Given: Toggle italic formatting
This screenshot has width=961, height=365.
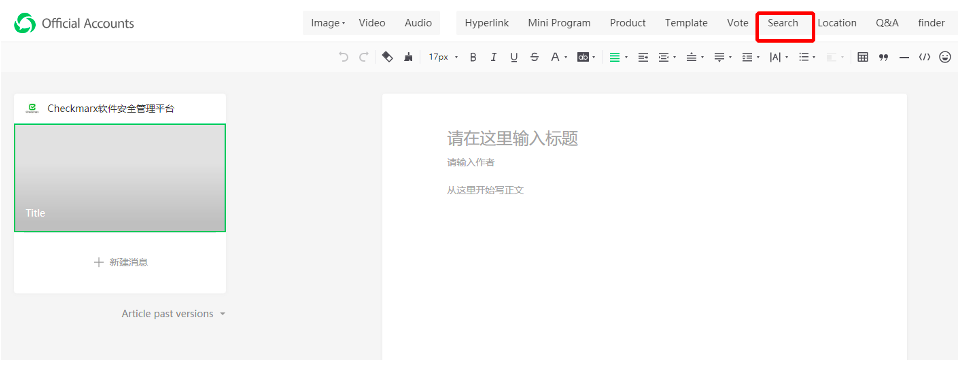Looking at the screenshot, I should click(x=493, y=57).
